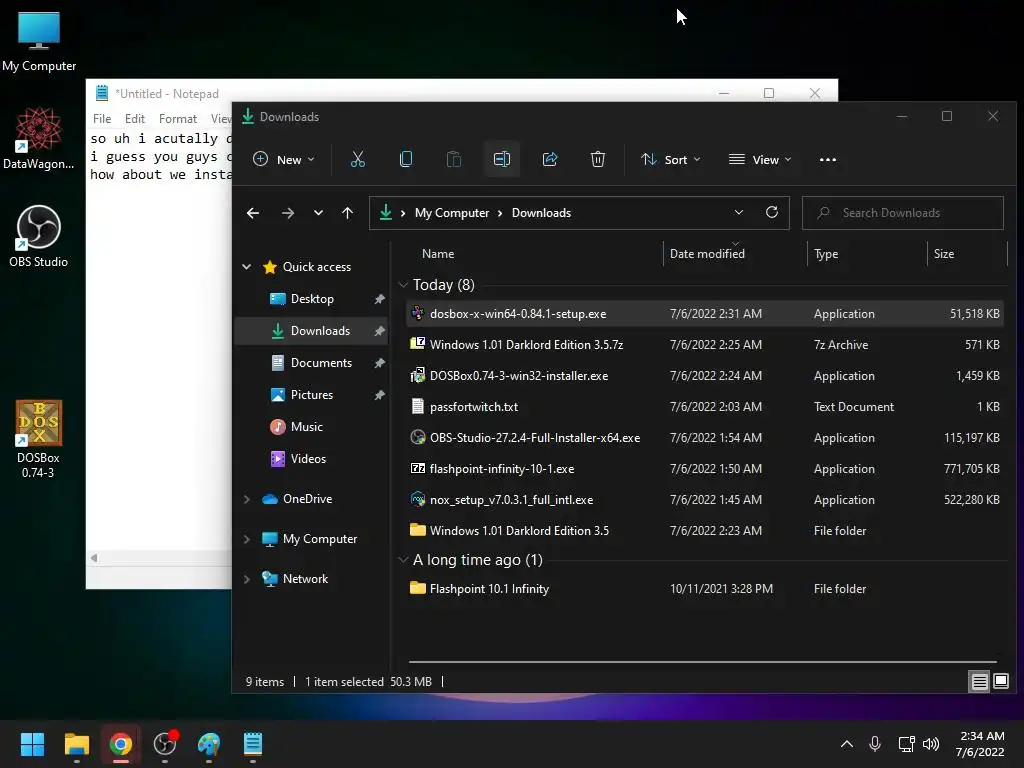Screen dimensions: 1024x768
Task: Go back with the left arrow in Explorer
Action: [x=253, y=213]
